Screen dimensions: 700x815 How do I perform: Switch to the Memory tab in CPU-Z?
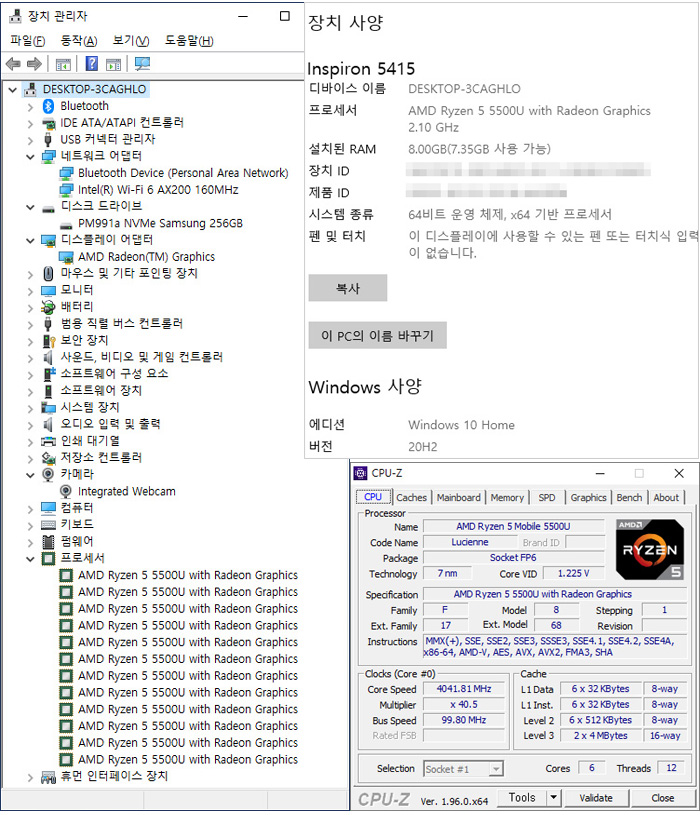pyautogui.click(x=507, y=497)
